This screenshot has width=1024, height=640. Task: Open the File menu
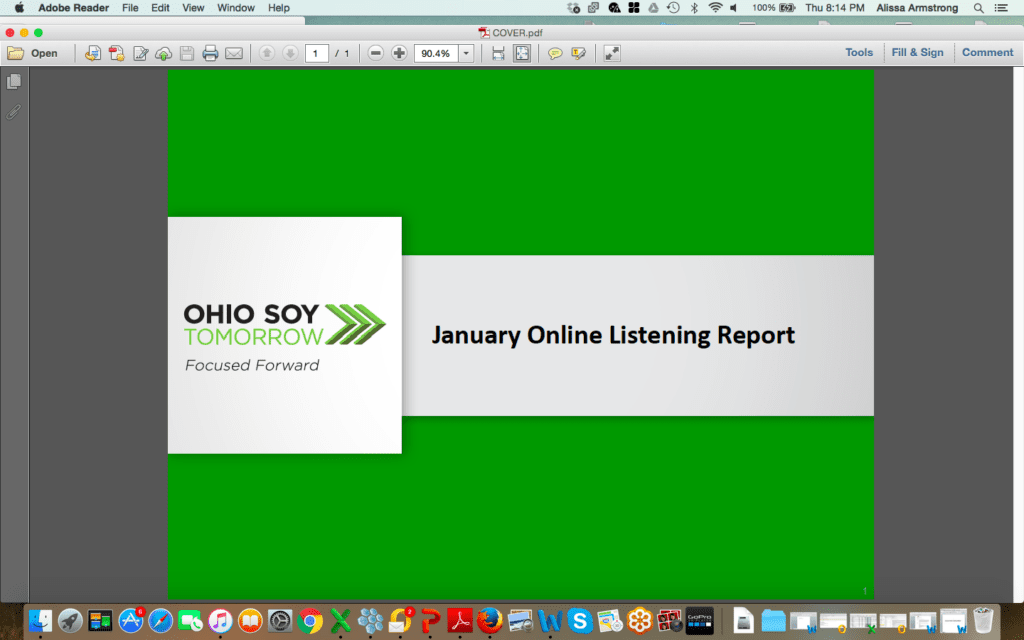point(130,8)
